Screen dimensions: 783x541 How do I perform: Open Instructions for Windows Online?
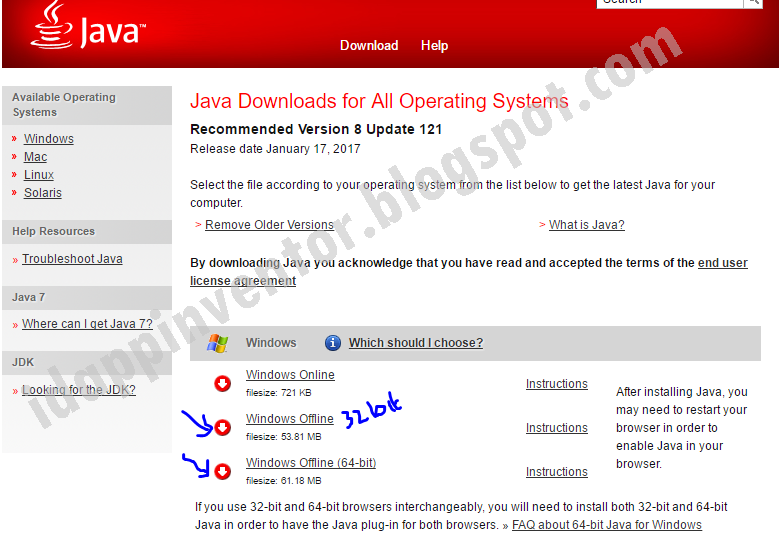coord(557,384)
